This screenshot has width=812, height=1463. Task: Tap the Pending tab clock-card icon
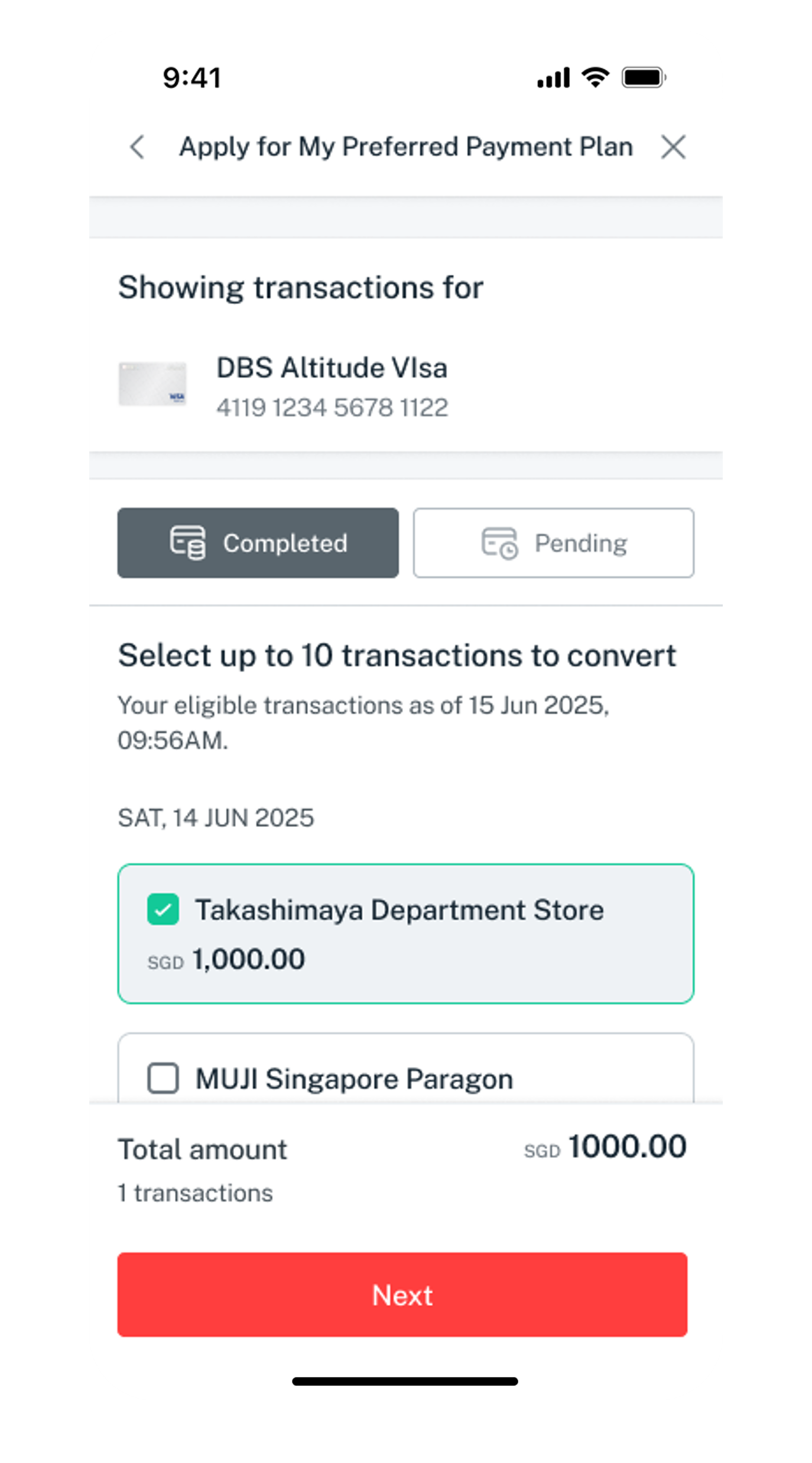[x=499, y=543]
